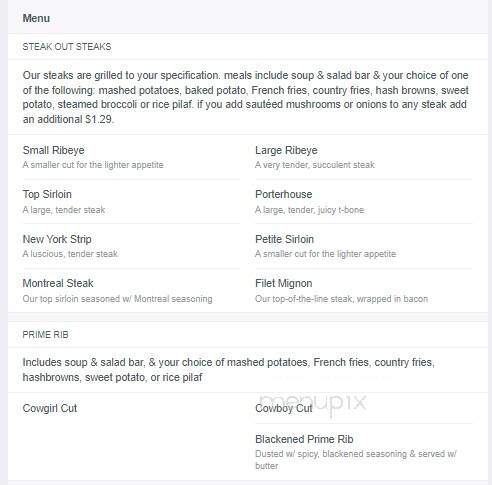Screen dimensions: 492x485
Task: Choose Top Sirloin from the steak list
Action: pyautogui.click(x=47, y=194)
